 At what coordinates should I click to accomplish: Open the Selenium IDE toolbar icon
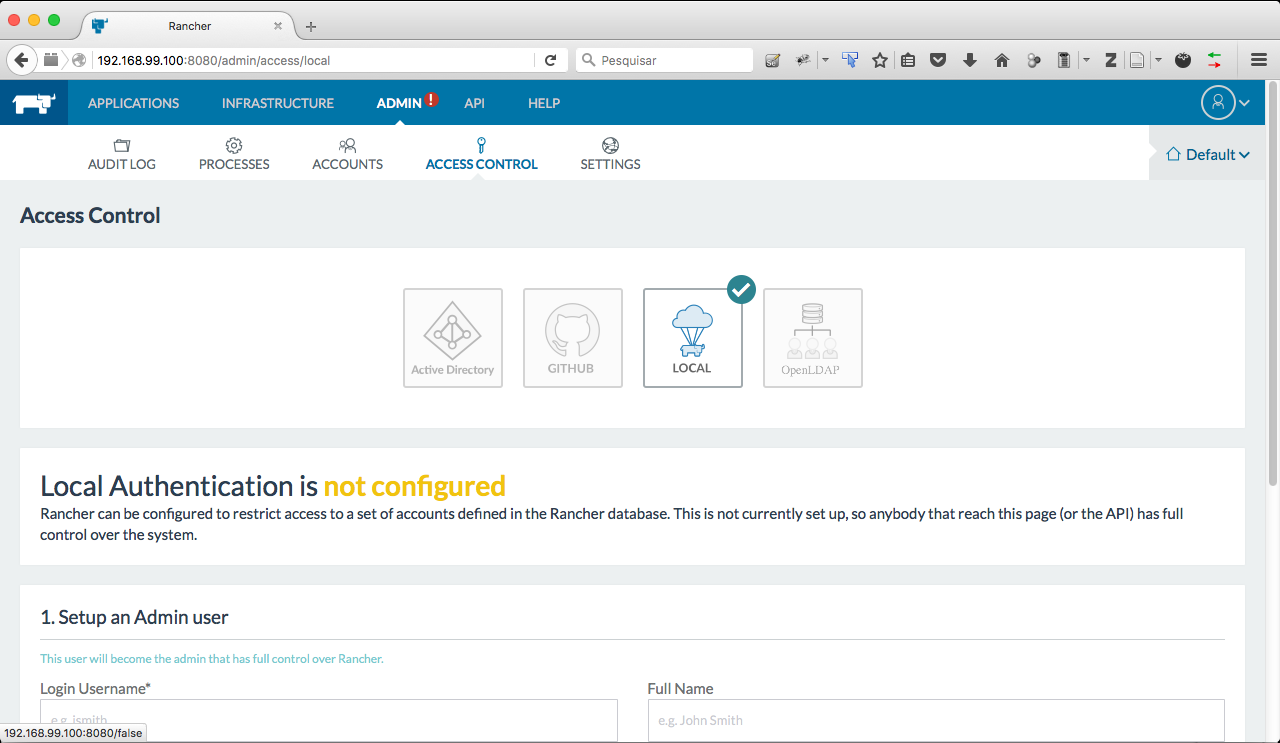point(772,60)
